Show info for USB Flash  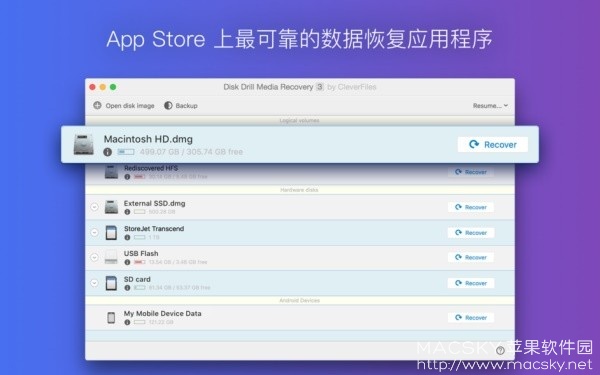pos(127,262)
